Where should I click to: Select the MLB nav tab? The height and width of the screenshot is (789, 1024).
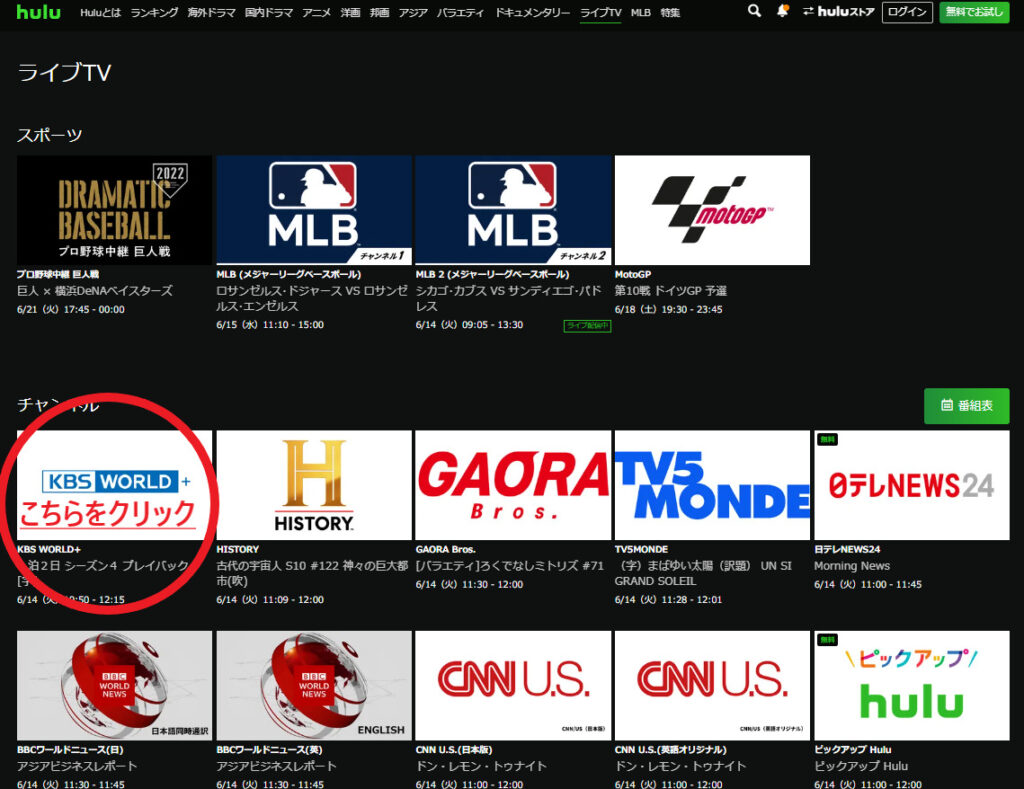(x=640, y=13)
